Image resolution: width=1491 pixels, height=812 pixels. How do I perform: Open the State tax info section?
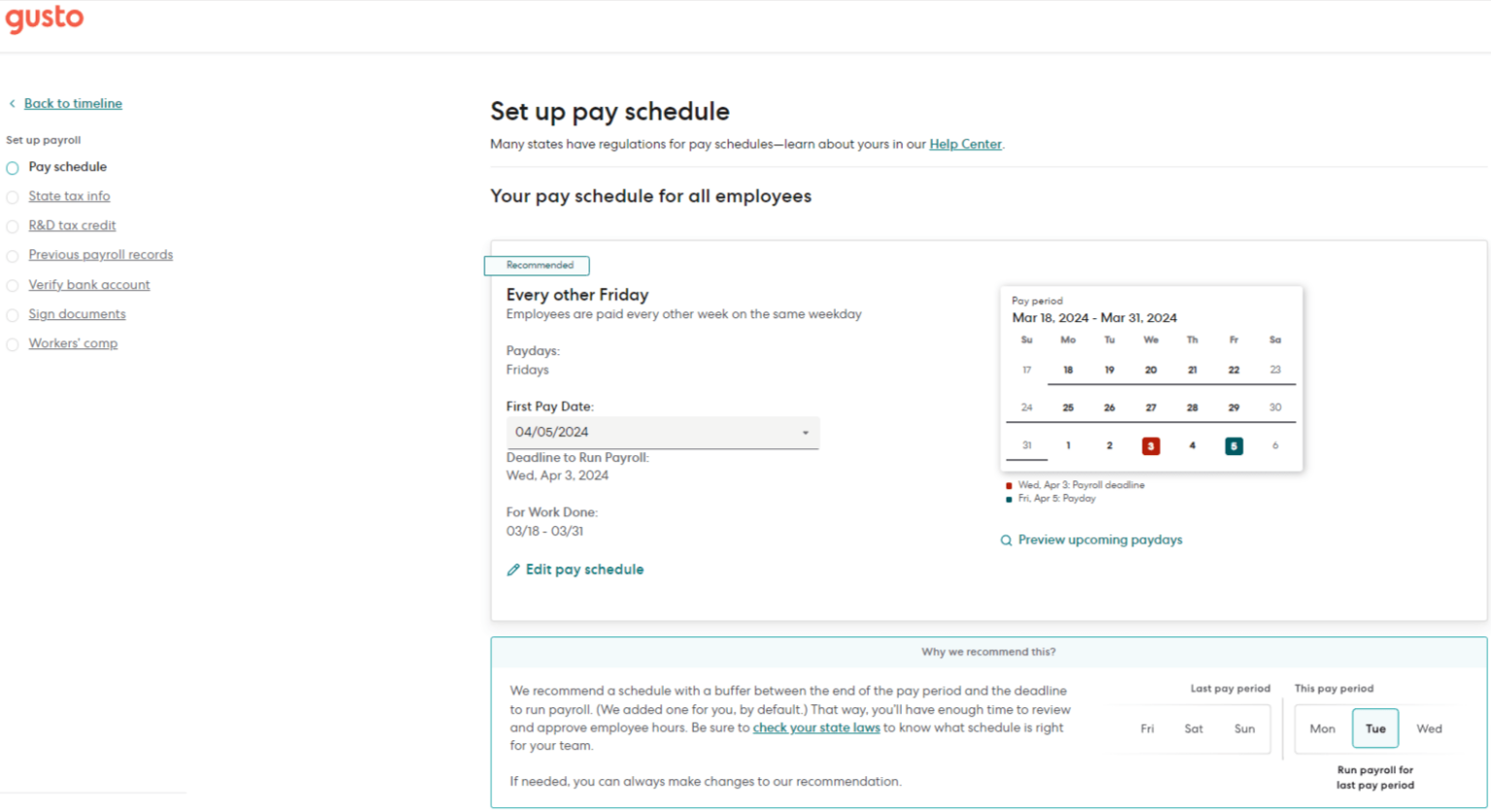[x=69, y=196]
